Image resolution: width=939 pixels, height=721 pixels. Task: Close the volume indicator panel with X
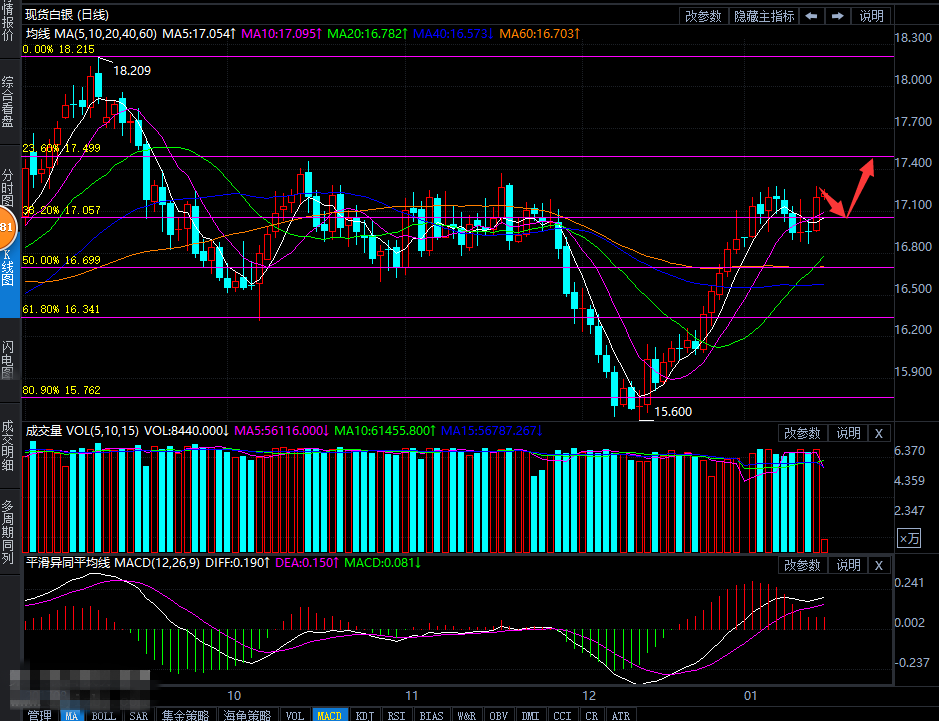click(878, 433)
